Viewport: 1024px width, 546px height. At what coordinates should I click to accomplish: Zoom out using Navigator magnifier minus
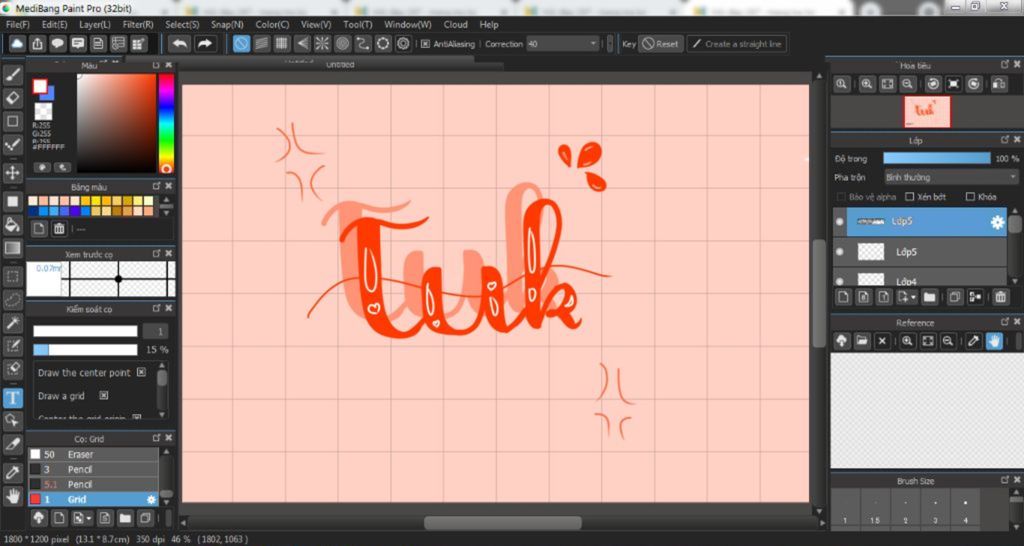907,84
